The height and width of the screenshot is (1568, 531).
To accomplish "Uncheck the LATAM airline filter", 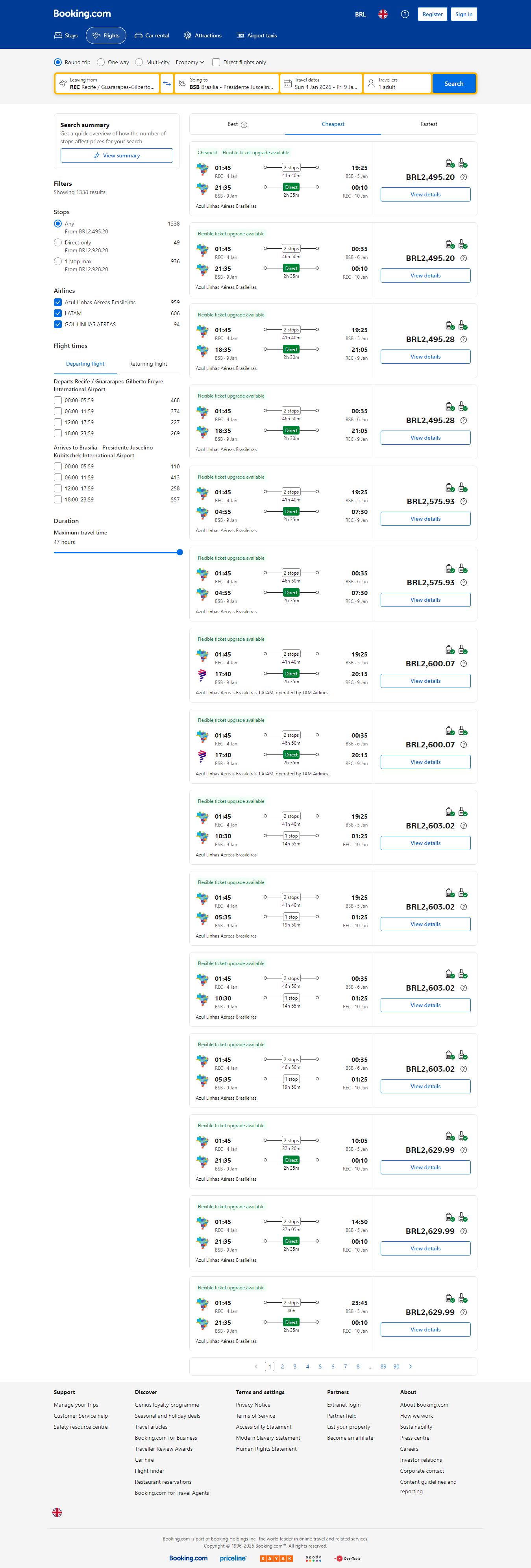I will 58,313.
